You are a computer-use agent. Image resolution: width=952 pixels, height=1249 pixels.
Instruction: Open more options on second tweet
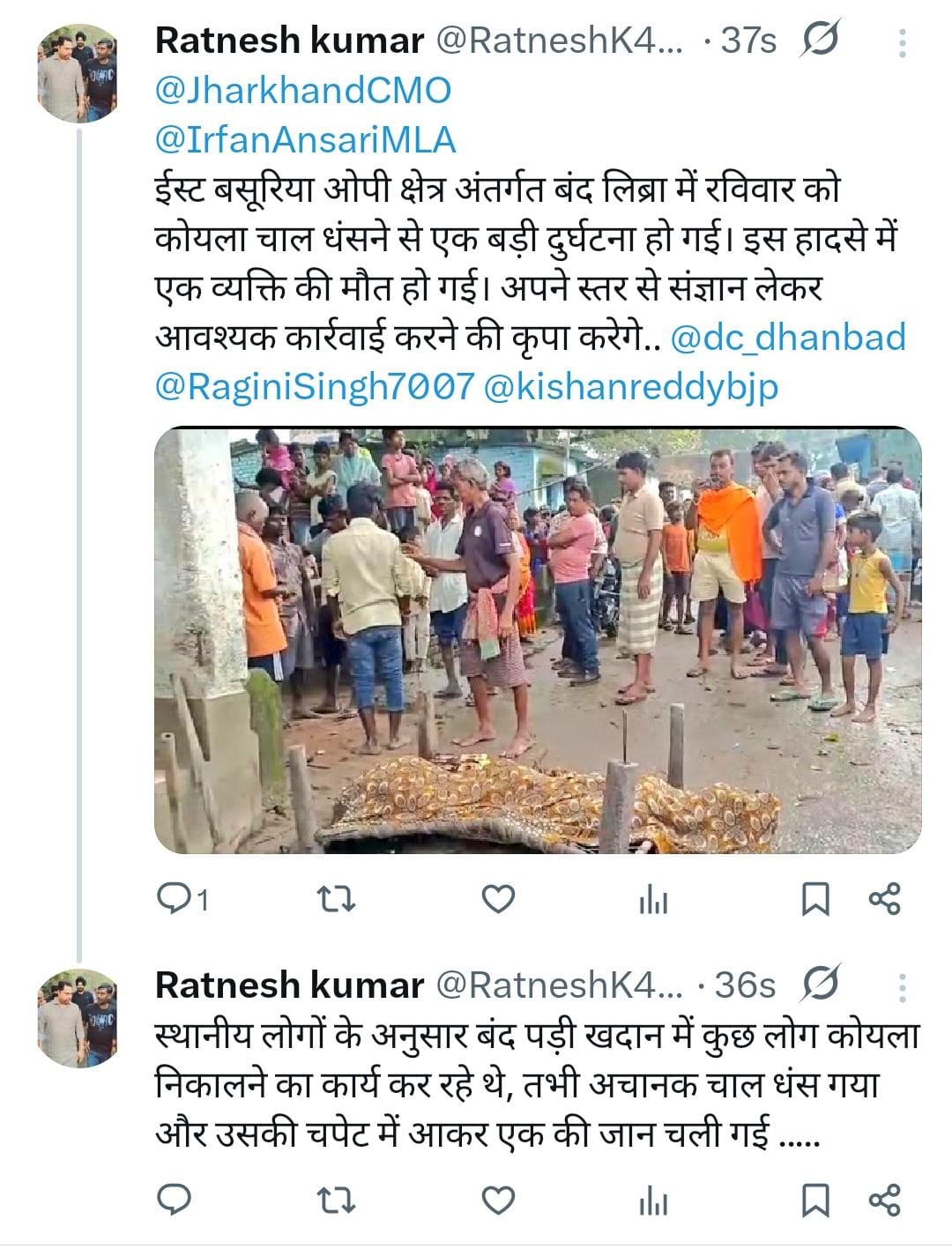(902, 988)
